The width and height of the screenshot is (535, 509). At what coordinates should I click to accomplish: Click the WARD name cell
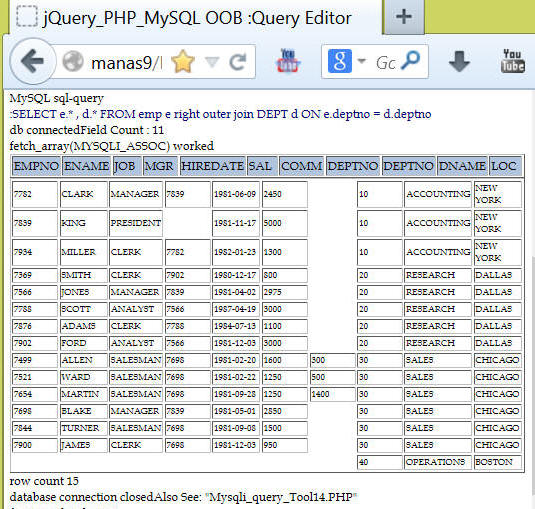tap(84, 377)
